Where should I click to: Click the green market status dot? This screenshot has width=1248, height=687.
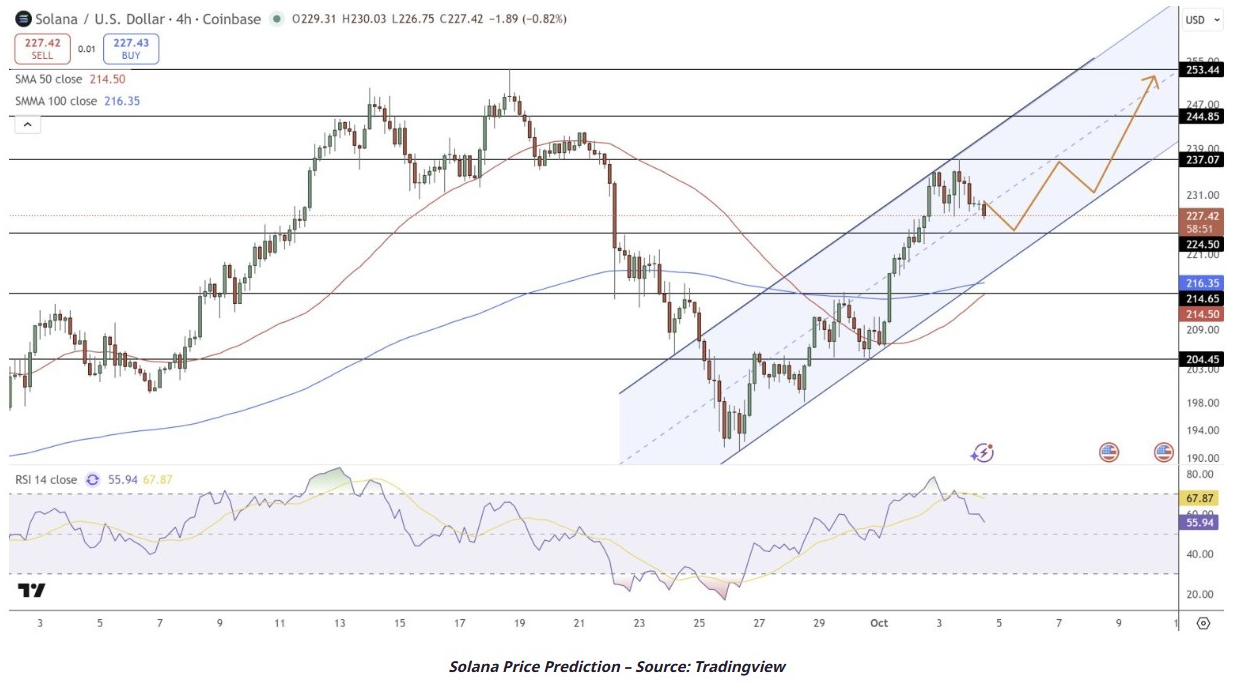tap(276, 19)
